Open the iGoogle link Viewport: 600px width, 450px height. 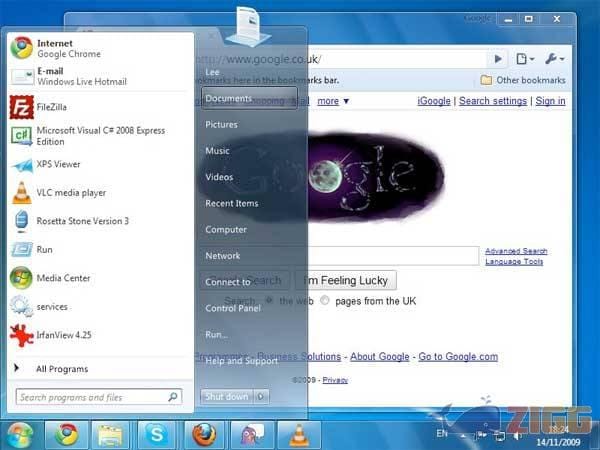click(434, 101)
